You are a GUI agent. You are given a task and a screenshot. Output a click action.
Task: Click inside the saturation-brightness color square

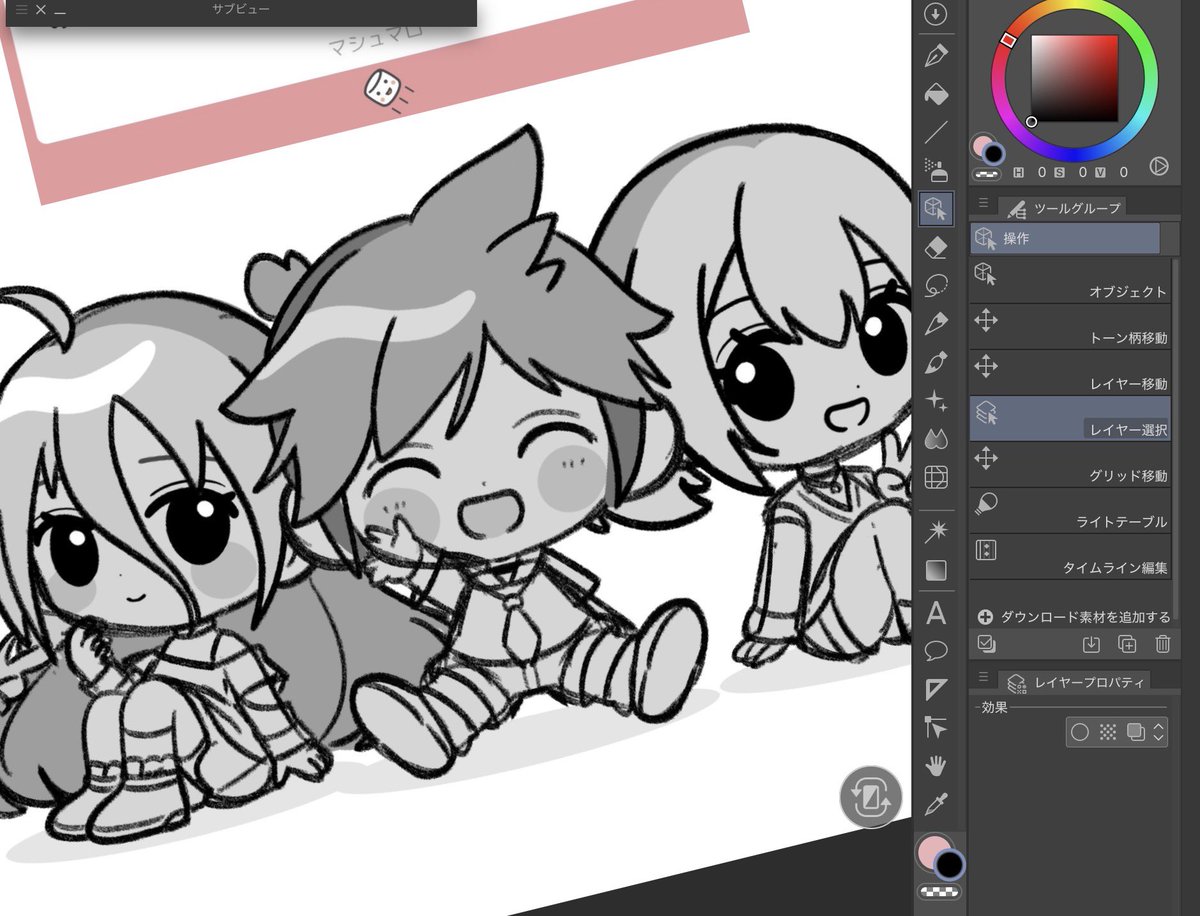(x=1074, y=78)
